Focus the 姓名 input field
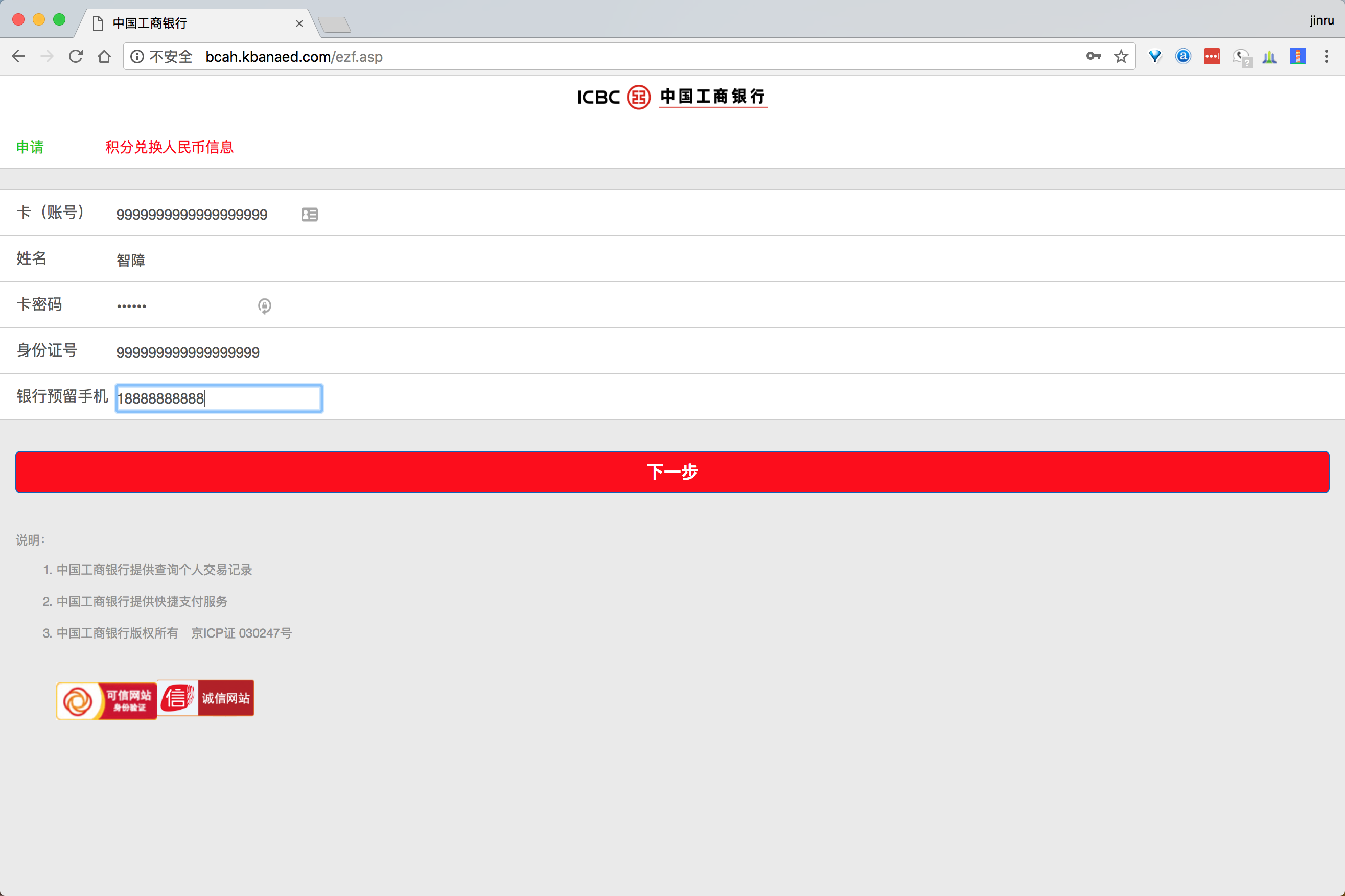 [x=220, y=260]
